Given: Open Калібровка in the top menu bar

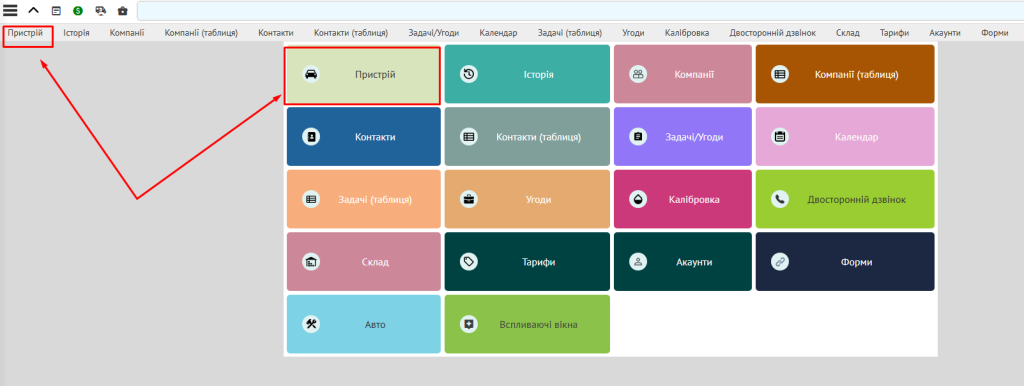Looking at the screenshot, I should (687, 33).
